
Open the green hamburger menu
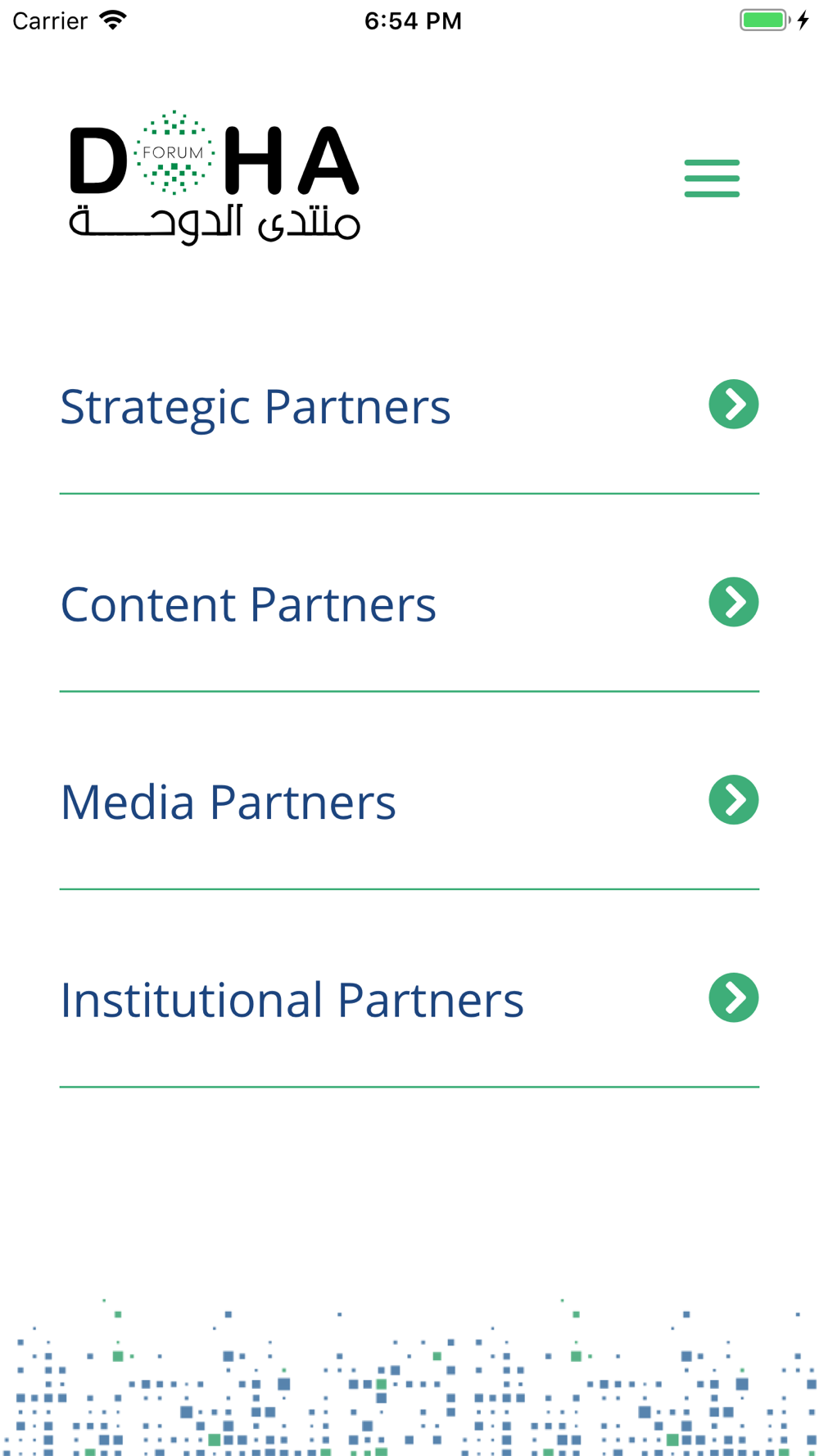712,178
